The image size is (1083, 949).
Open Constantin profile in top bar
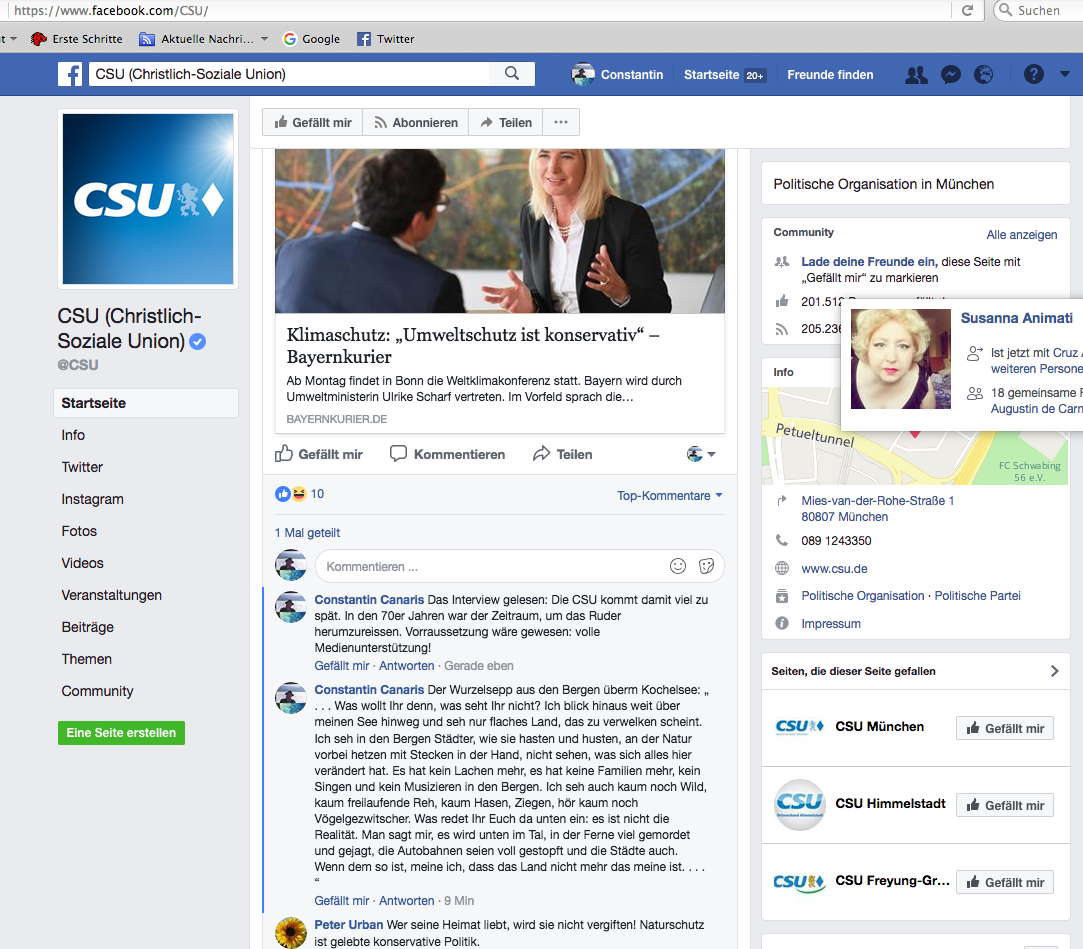[617, 75]
